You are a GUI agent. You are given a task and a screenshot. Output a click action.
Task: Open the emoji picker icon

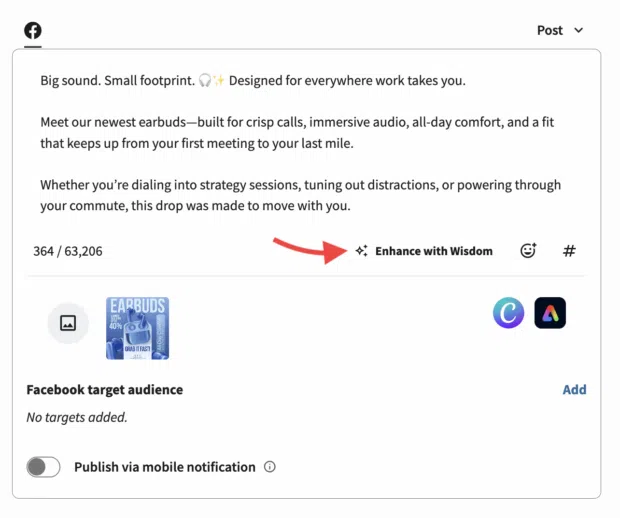[528, 250]
